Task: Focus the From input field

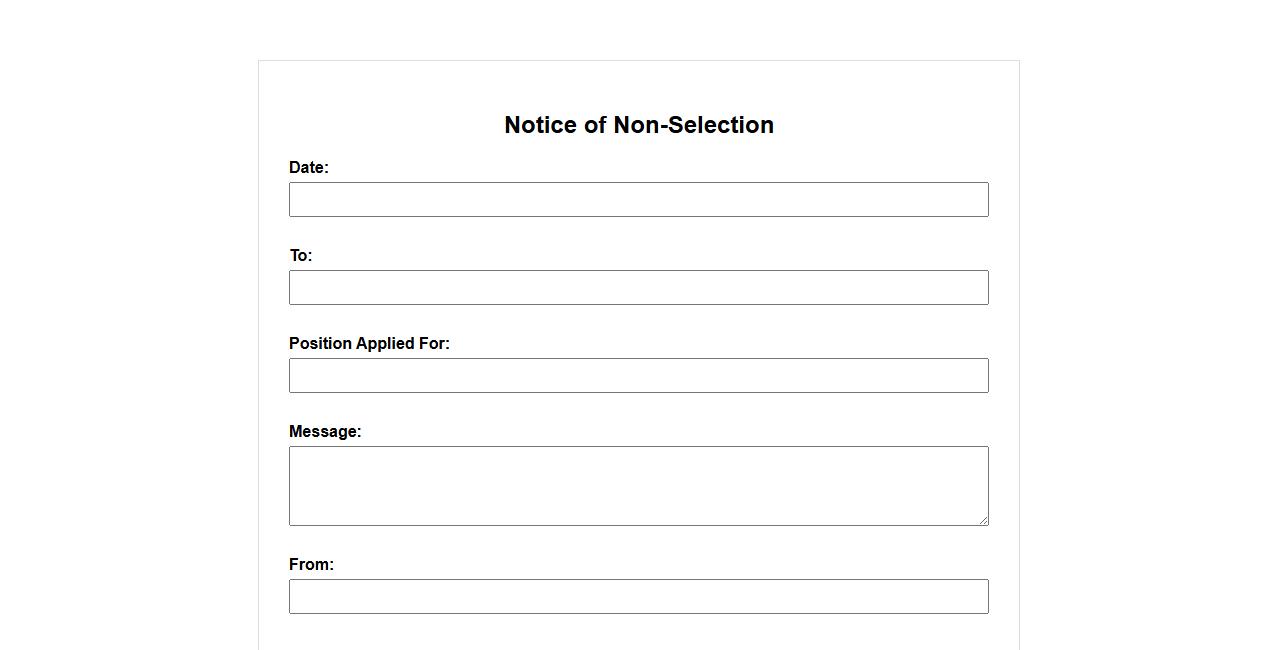Action: click(x=638, y=596)
